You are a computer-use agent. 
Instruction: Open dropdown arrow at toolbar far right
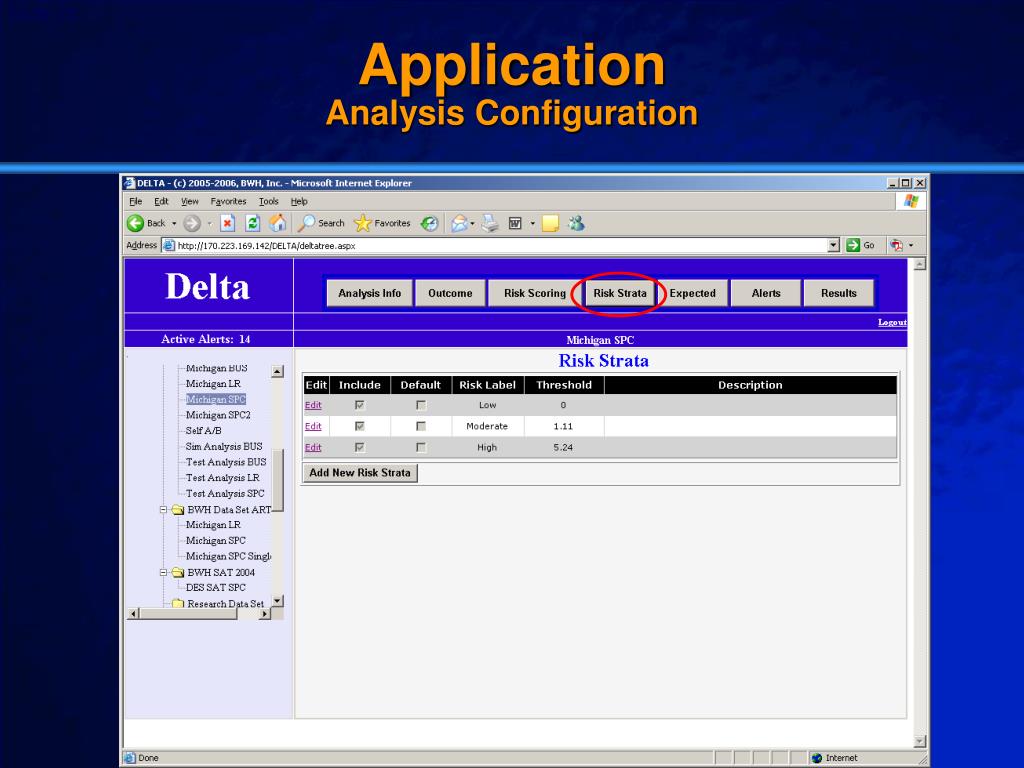tap(911, 245)
